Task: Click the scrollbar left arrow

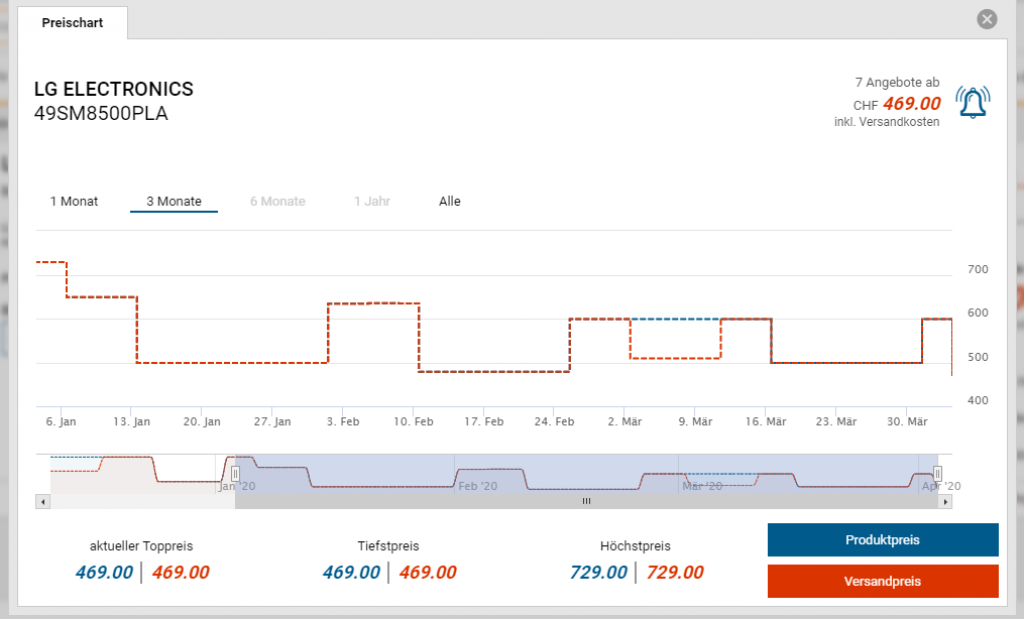Action: (x=41, y=501)
